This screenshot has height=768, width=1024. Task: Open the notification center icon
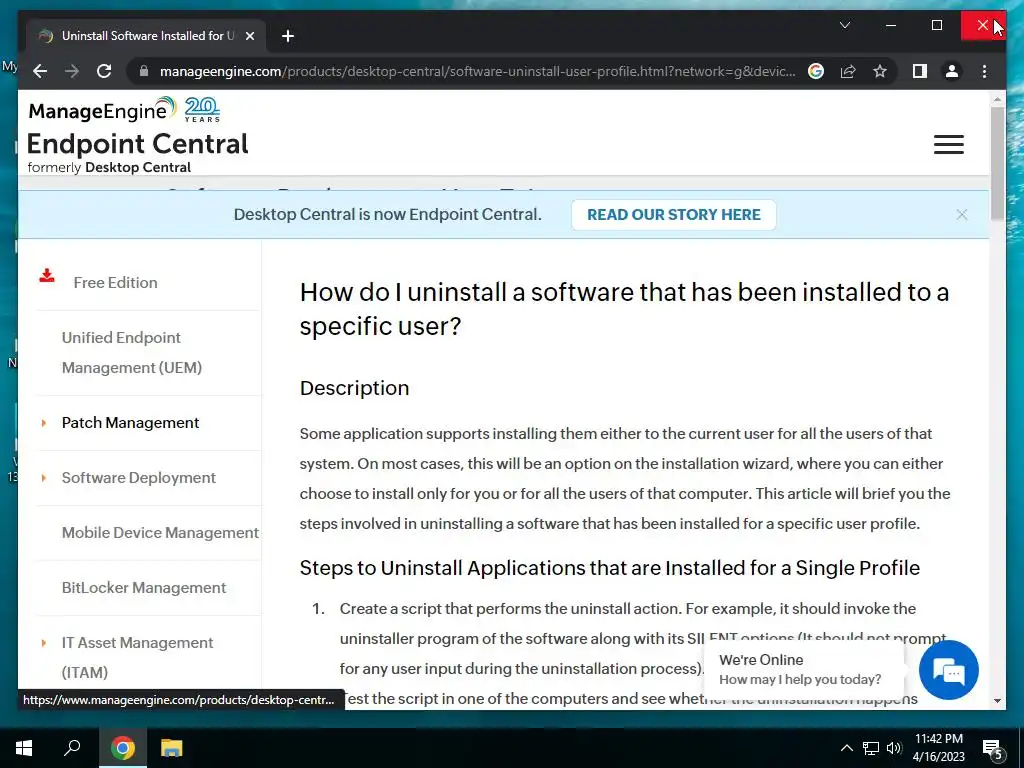click(992, 748)
